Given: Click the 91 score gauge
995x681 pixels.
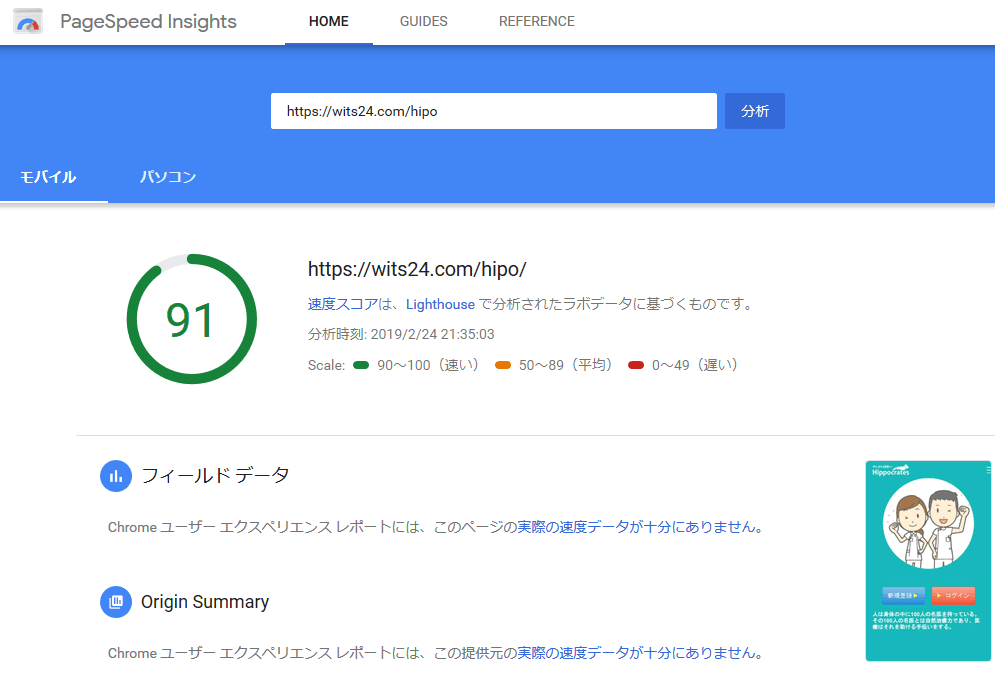Looking at the screenshot, I should tap(192, 319).
